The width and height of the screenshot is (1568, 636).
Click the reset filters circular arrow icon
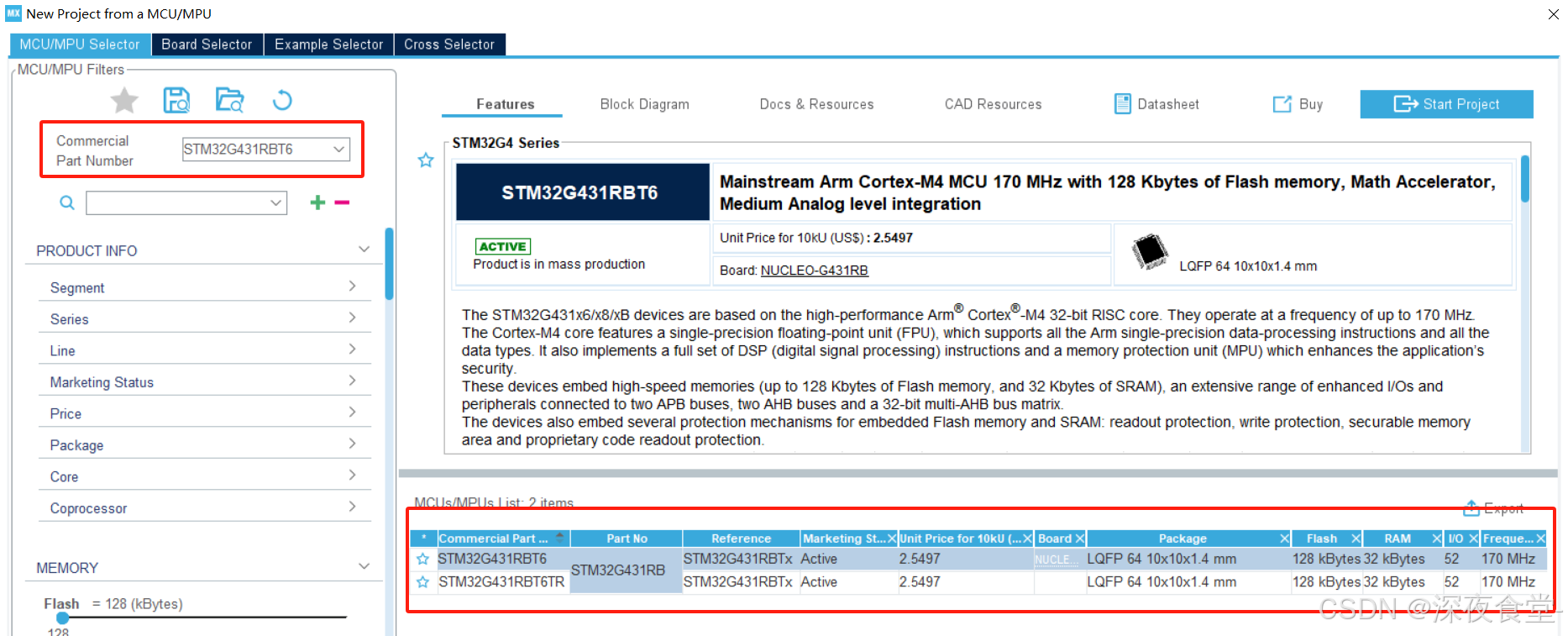[282, 101]
